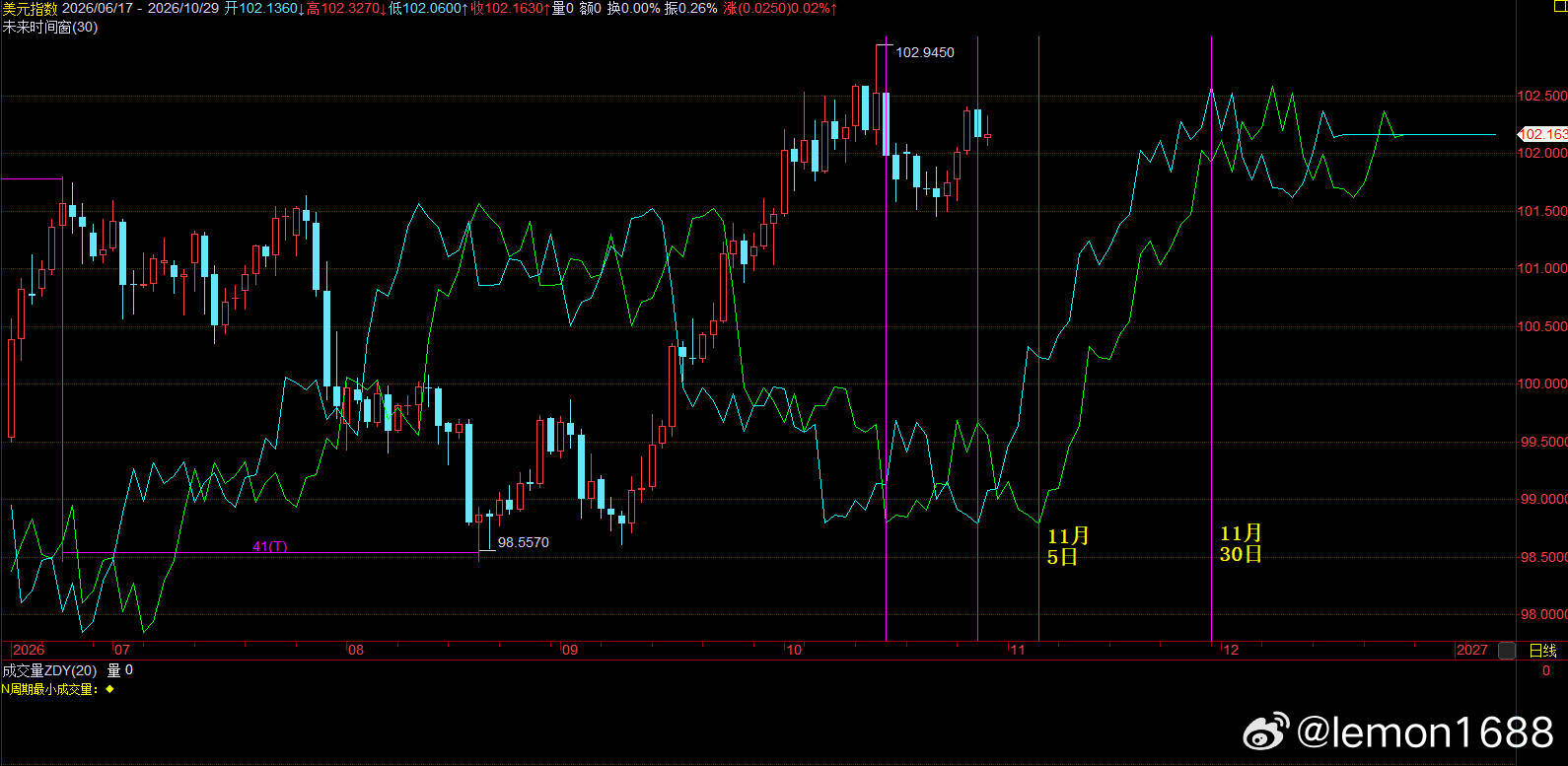Open the 日线 period selector
This screenshot has height=766, width=1568.
1542,651
